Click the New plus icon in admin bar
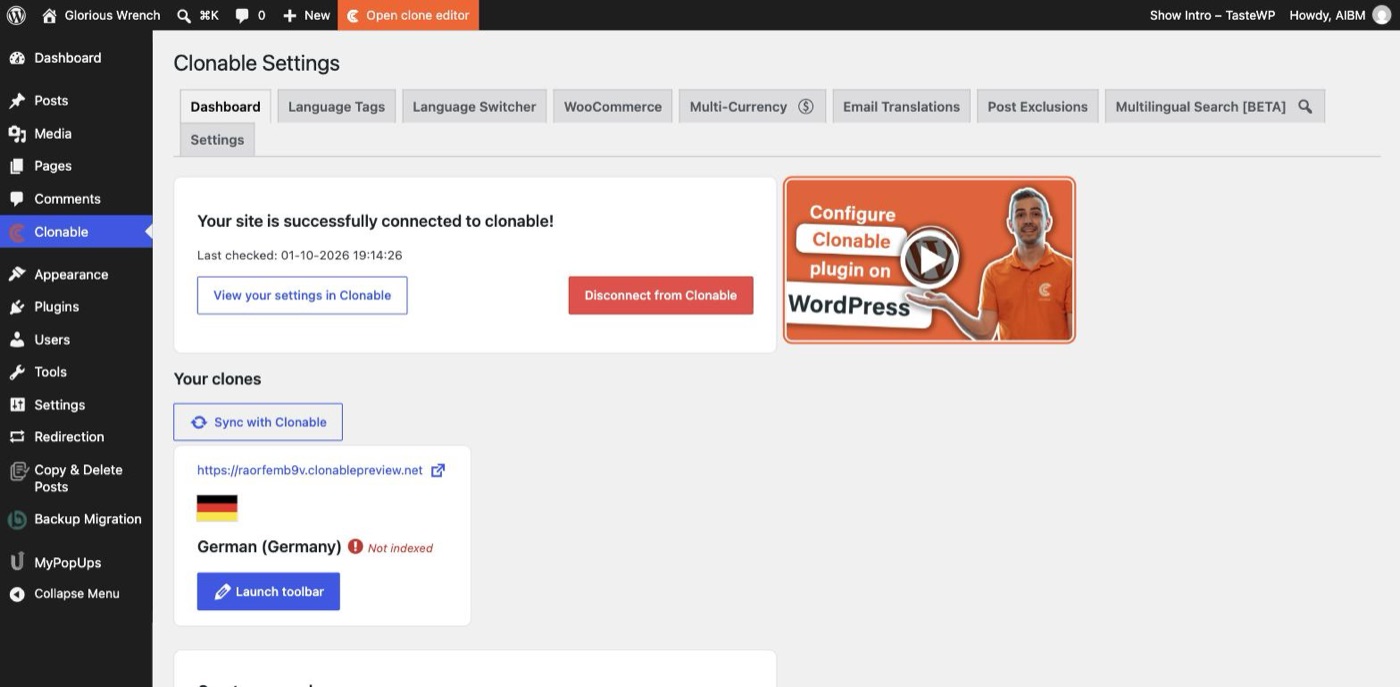1400x687 pixels. pos(290,15)
